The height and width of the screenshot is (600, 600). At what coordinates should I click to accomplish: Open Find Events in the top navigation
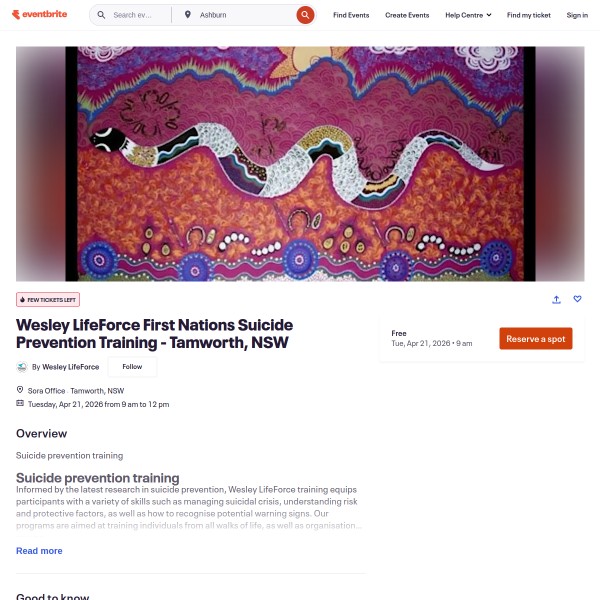tap(351, 15)
